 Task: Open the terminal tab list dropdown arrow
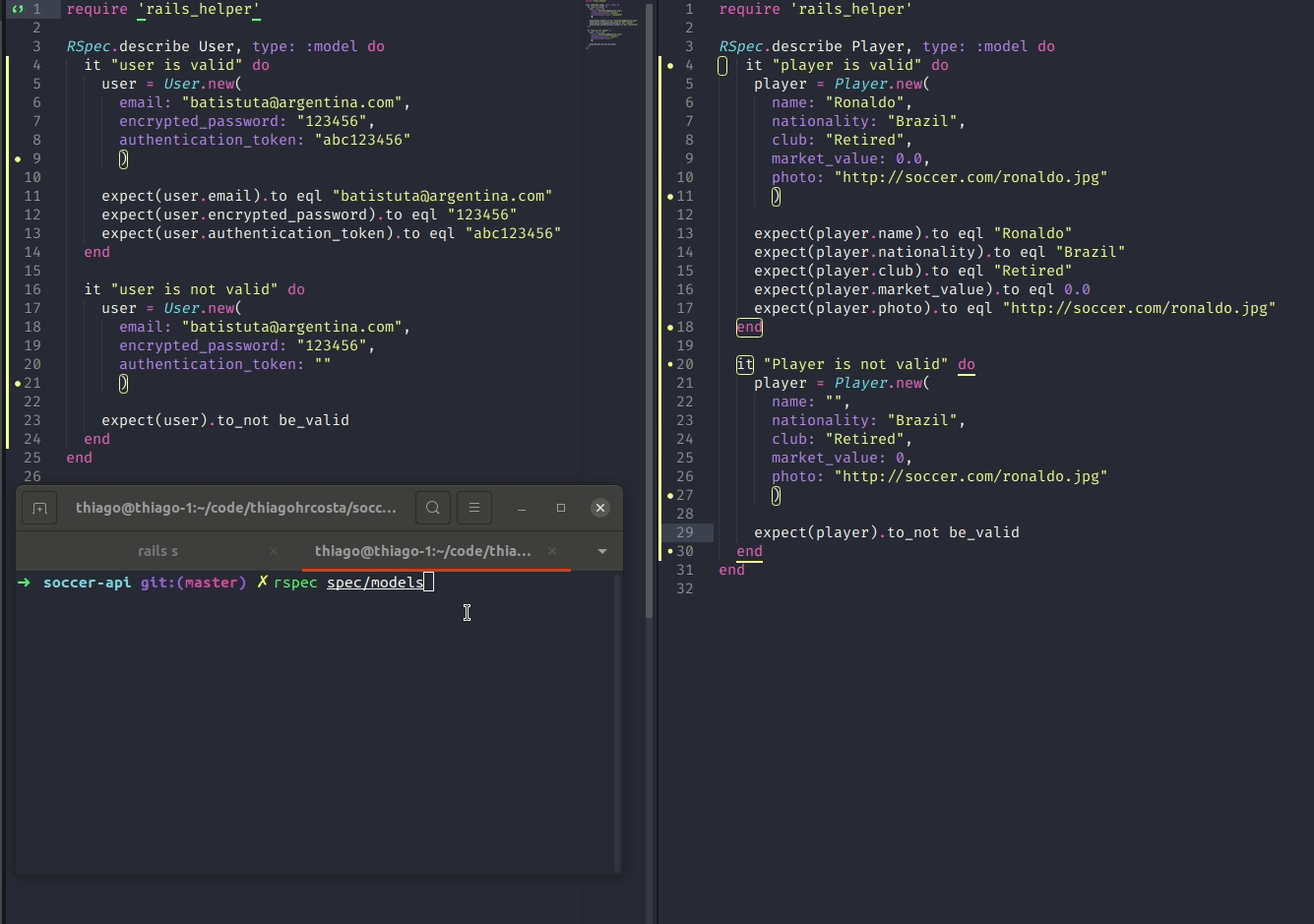pos(601,551)
